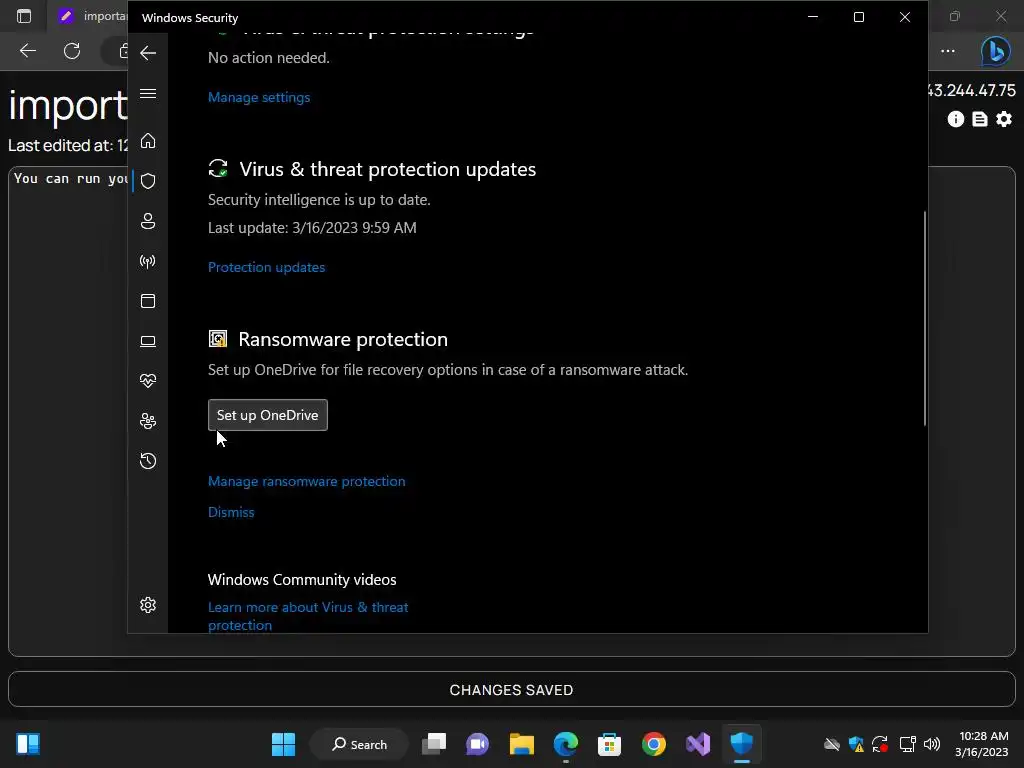Image resolution: width=1024 pixels, height=768 pixels.
Task: Click taskbar Search box
Action: (x=359, y=744)
